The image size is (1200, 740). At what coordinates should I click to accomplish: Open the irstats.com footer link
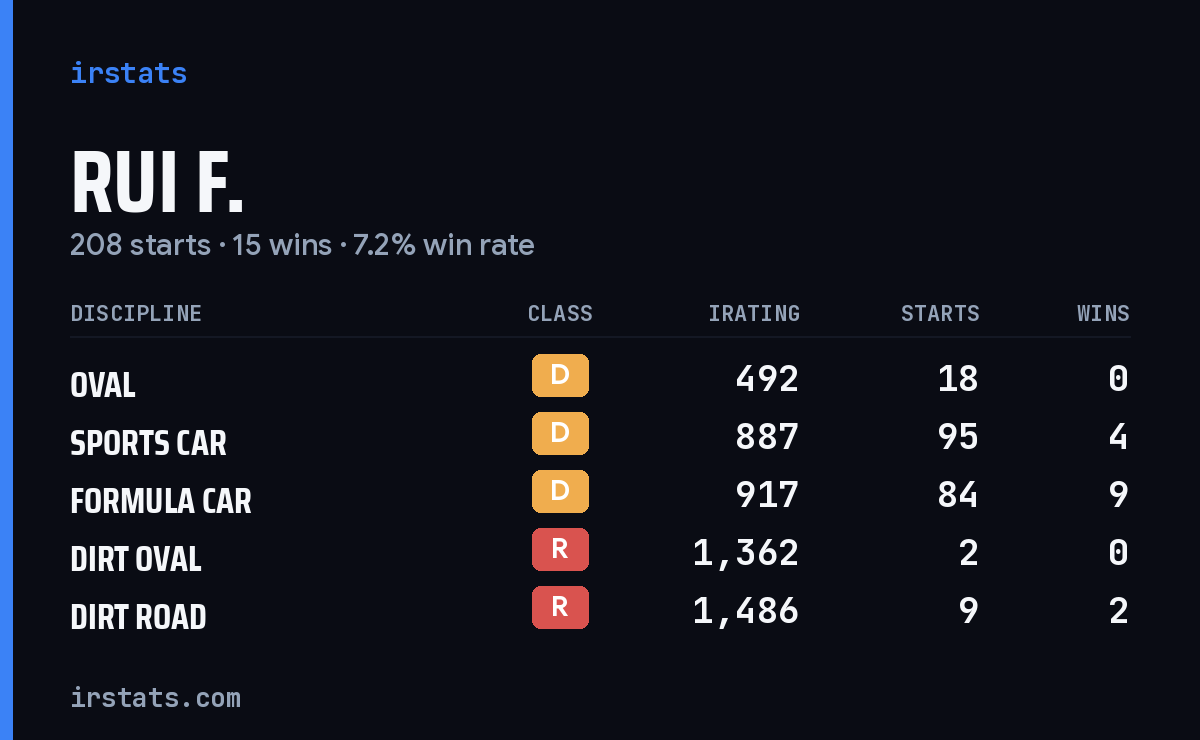click(155, 697)
